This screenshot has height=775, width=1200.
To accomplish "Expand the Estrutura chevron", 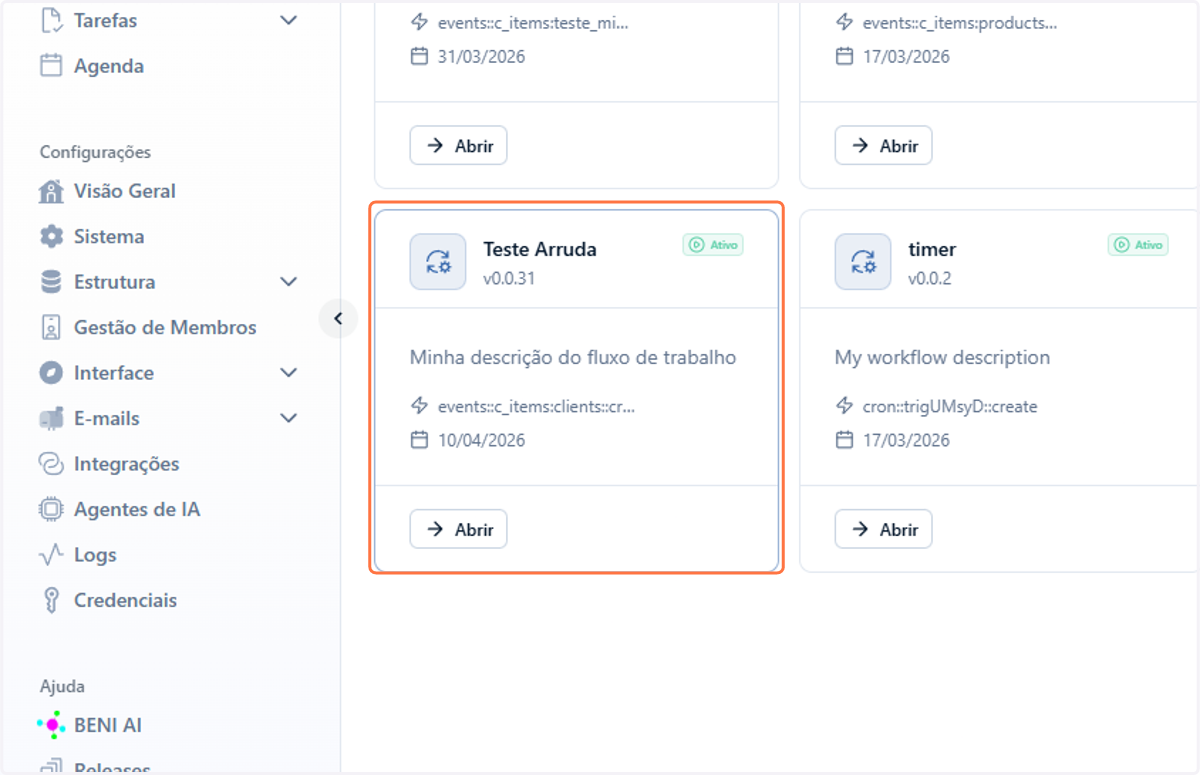I will coord(289,282).
